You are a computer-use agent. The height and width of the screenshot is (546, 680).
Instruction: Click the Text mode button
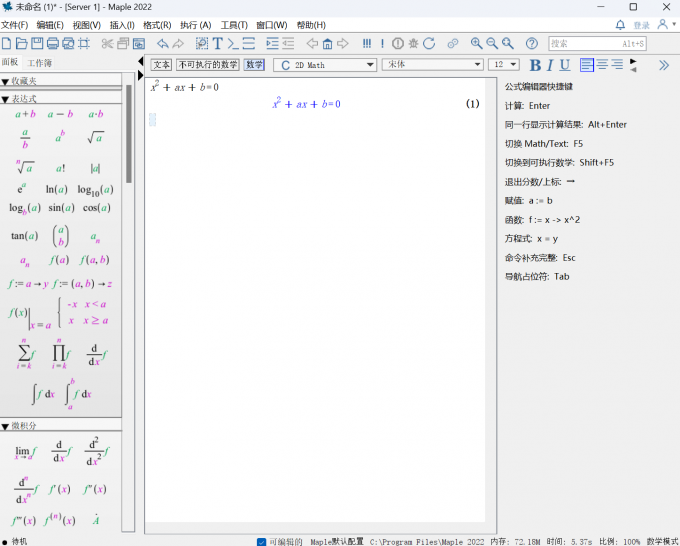[x=161, y=65]
